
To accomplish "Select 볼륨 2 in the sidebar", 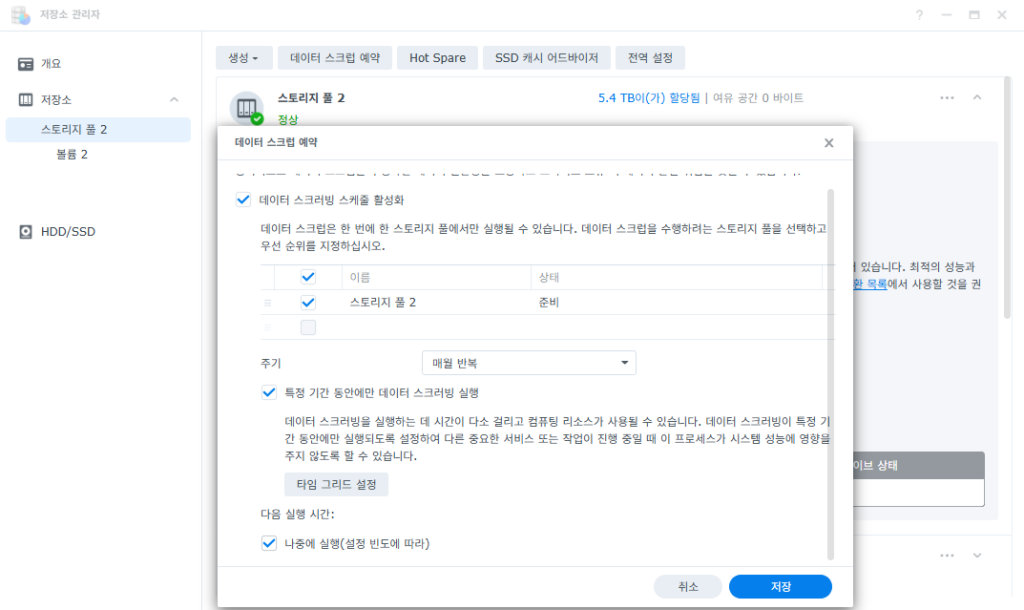I will (72, 155).
